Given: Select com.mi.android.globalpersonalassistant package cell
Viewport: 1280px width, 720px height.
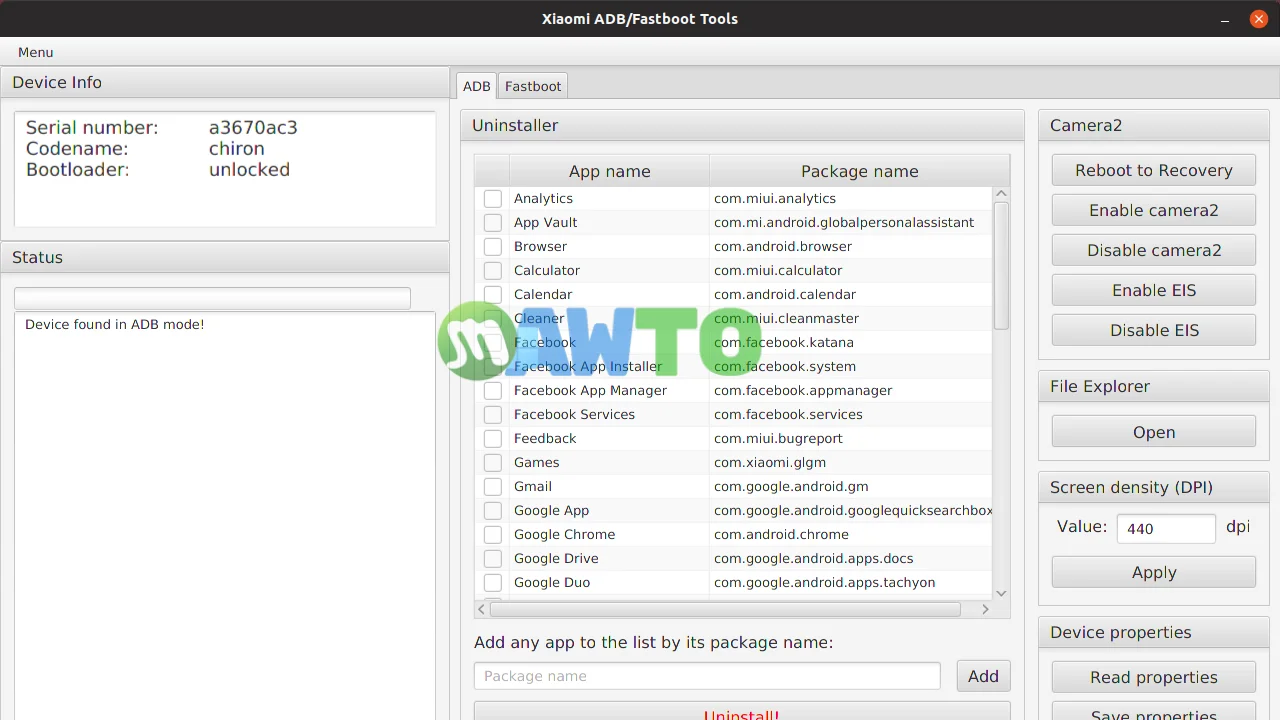Looking at the screenshot, I should [851, 222].
